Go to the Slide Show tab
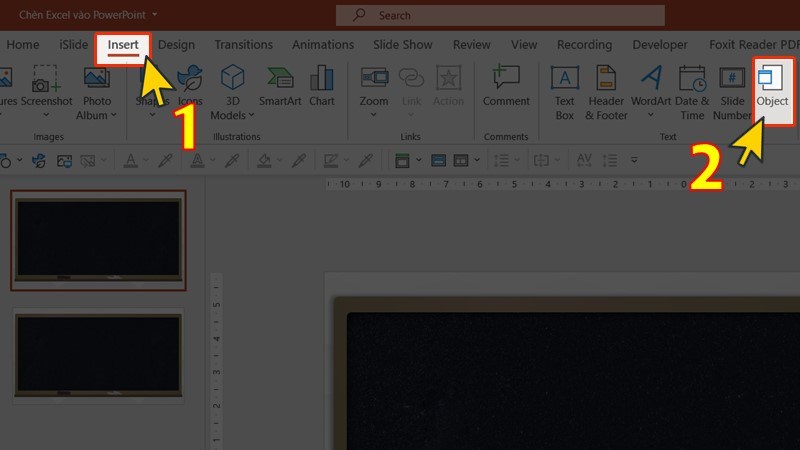 click(x=403, y=45)
